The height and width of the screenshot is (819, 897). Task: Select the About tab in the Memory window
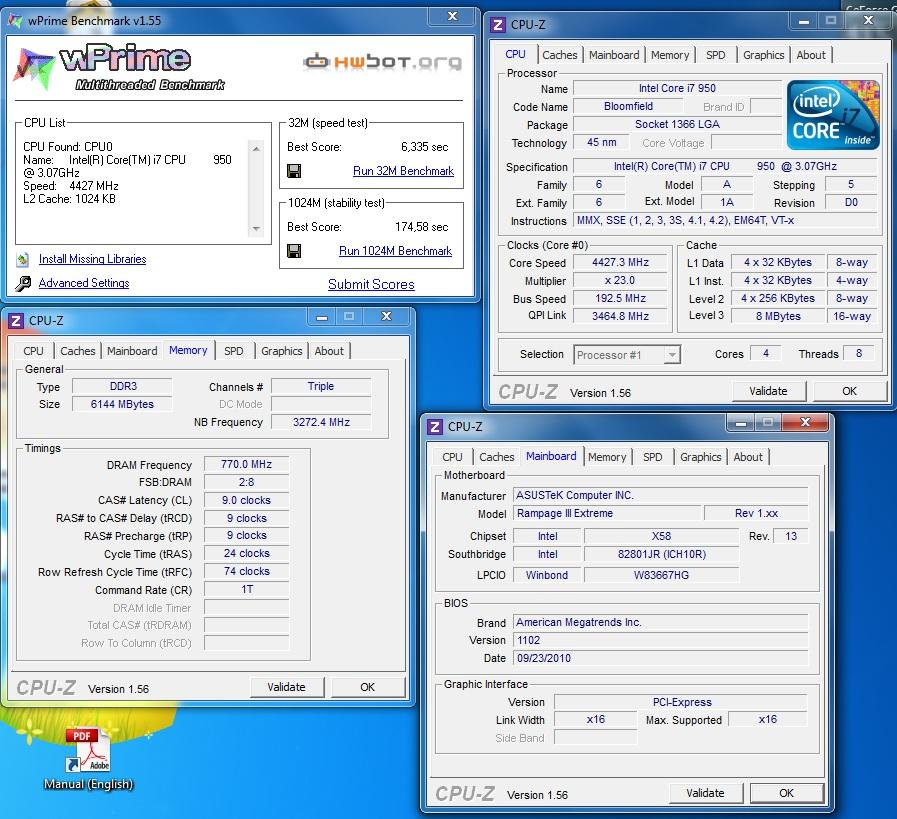click(x=329, y=351)
